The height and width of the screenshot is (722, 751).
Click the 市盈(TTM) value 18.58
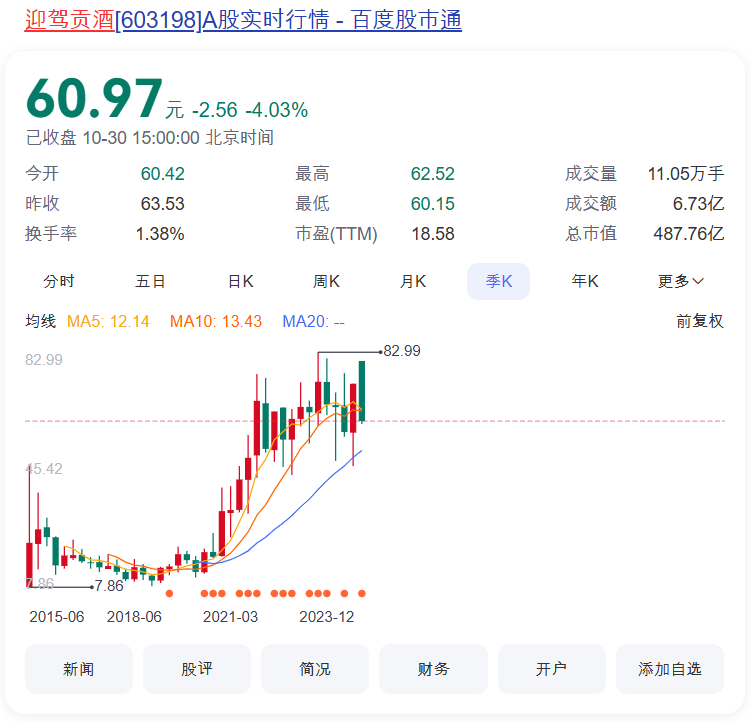[433, 234]
